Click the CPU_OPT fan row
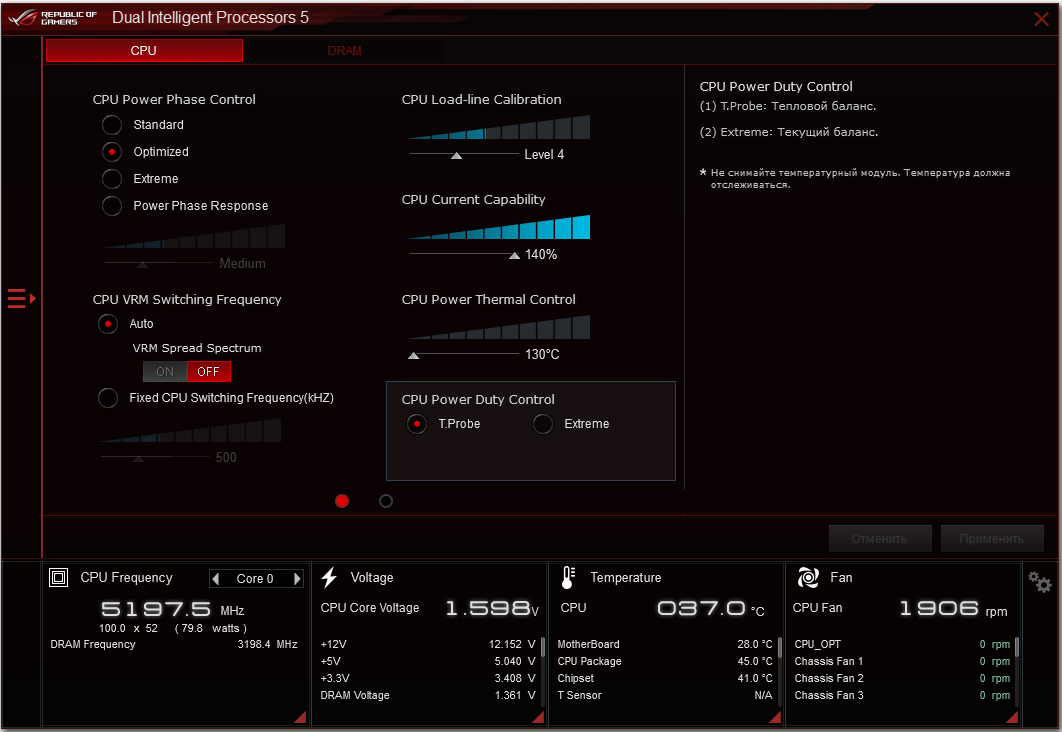 pos(902,644)
